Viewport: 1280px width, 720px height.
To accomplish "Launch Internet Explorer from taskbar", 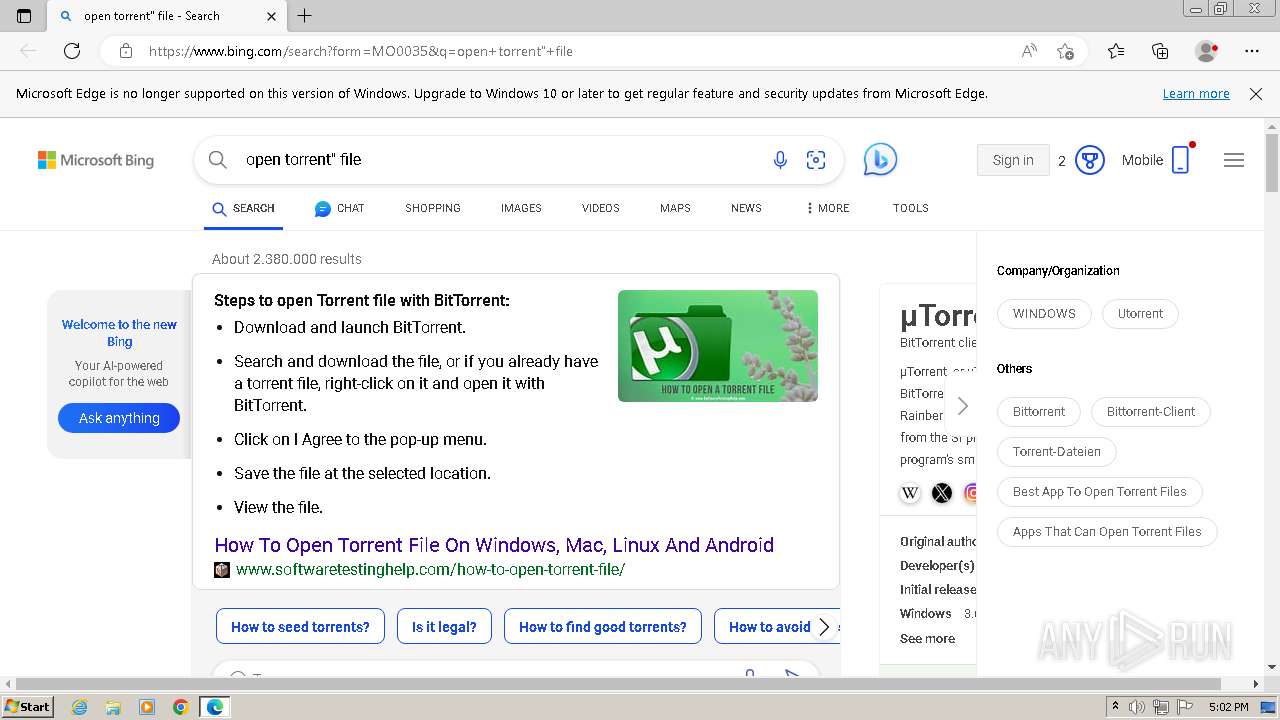I will coord(80,707).
